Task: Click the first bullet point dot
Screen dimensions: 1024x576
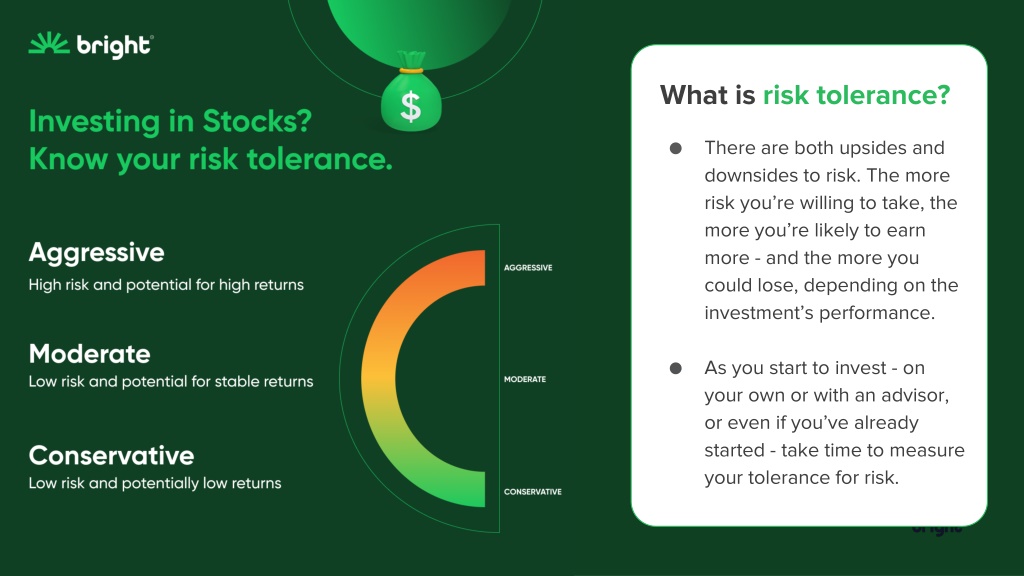Action: pos(676,148)
